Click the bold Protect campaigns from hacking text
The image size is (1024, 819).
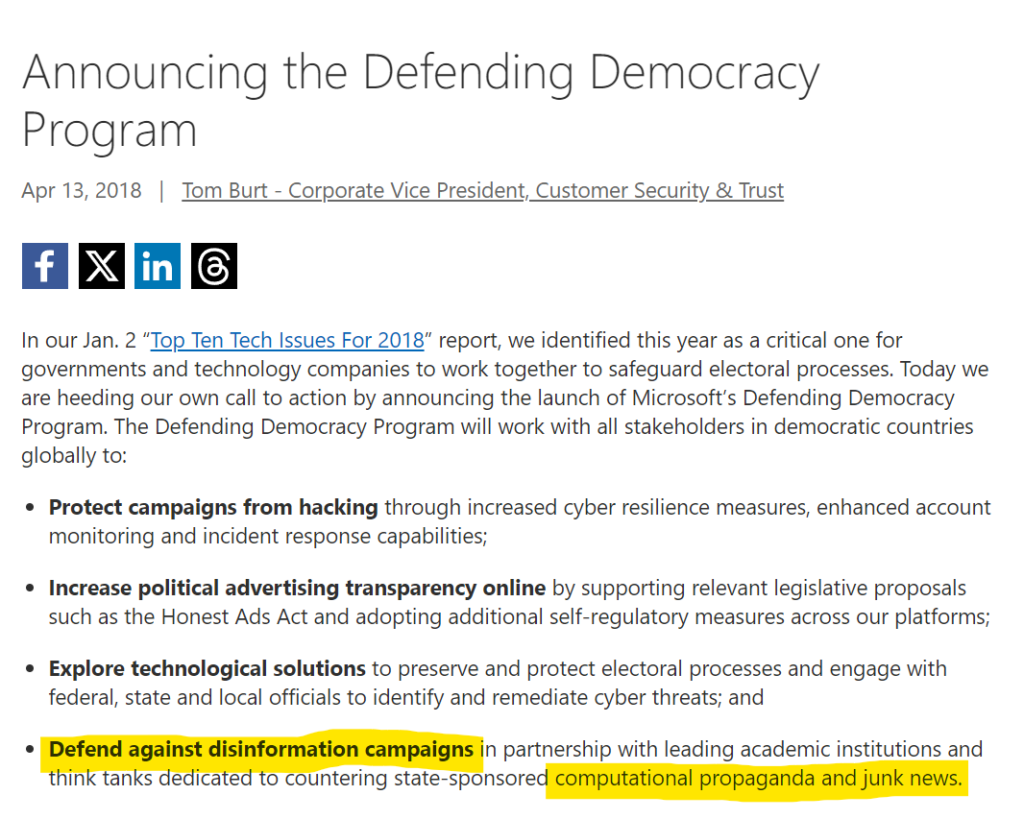tap(214, 507)
